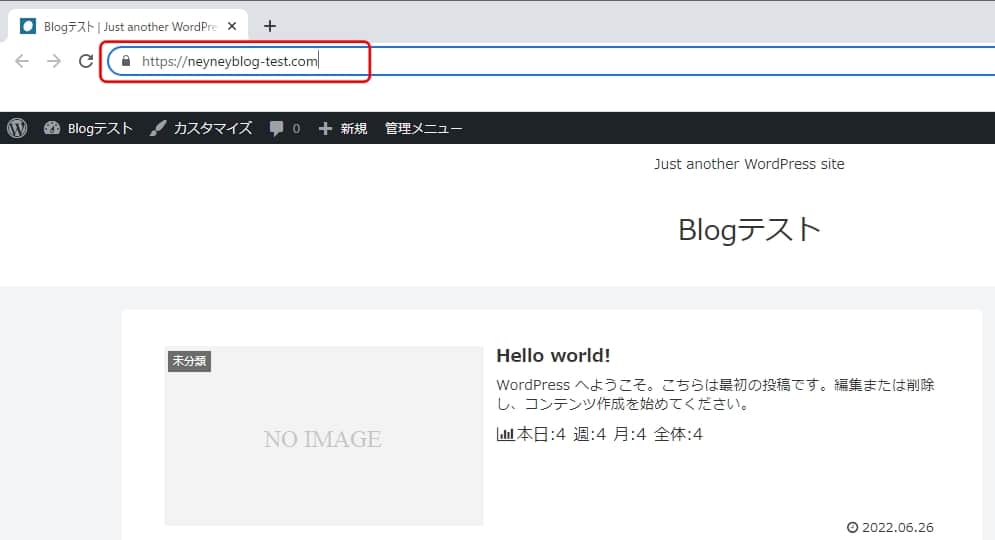
Task: Click the 全体:4 total view count
Action: tap(678, 435)
